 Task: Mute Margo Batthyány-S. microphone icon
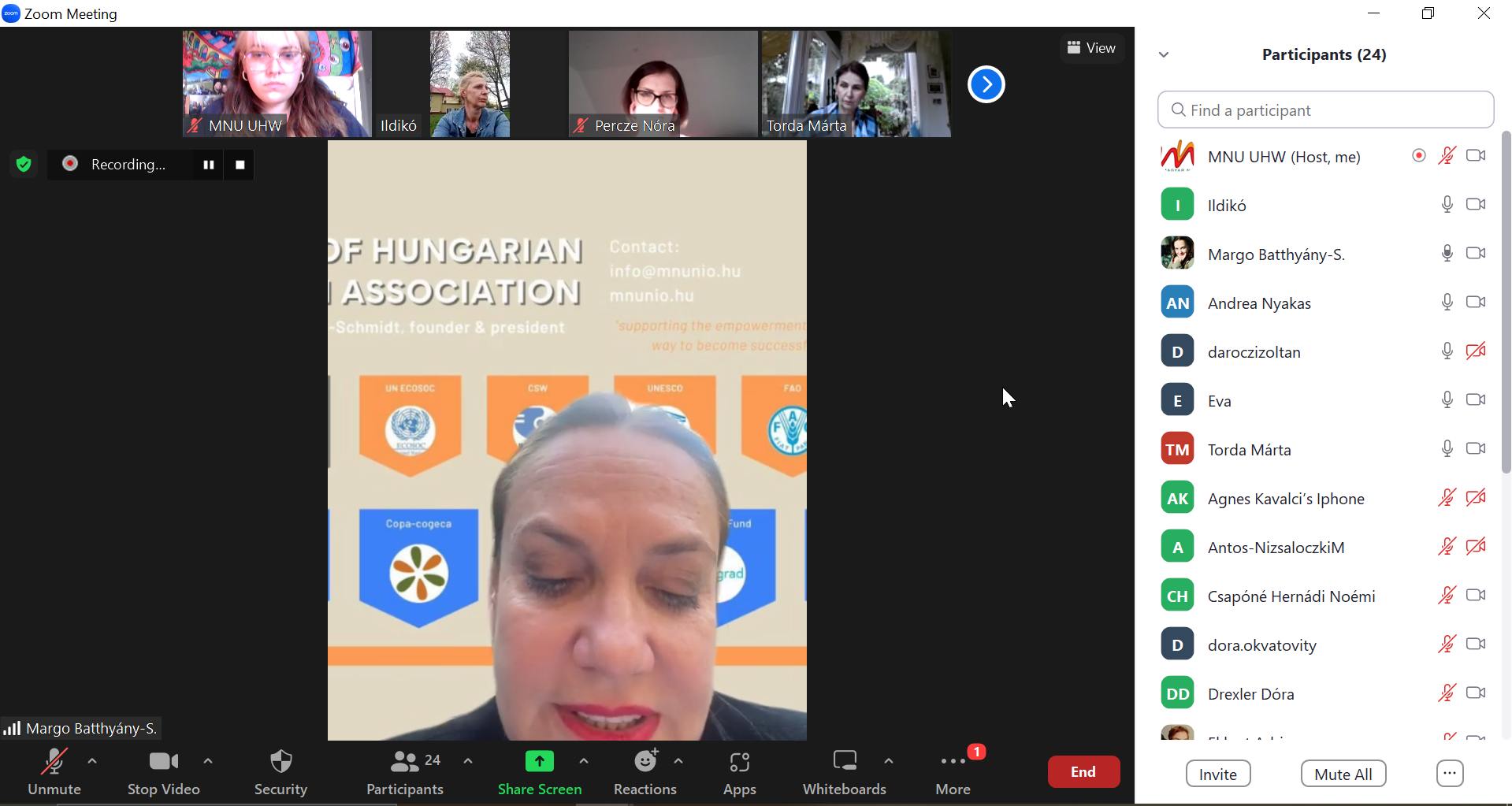click(x=1447, y=254)
